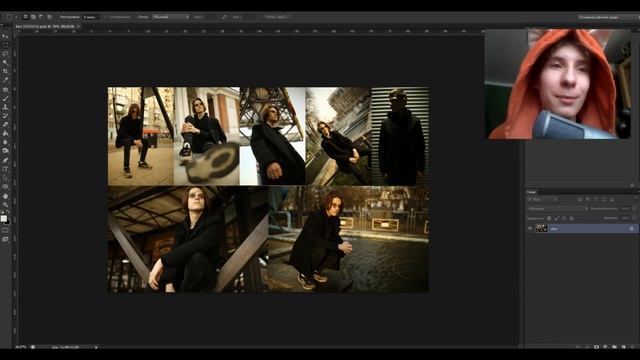The height and width of the screenshot is (360, 640).
Task: Click the document size info in status bar
Action: 66,347
